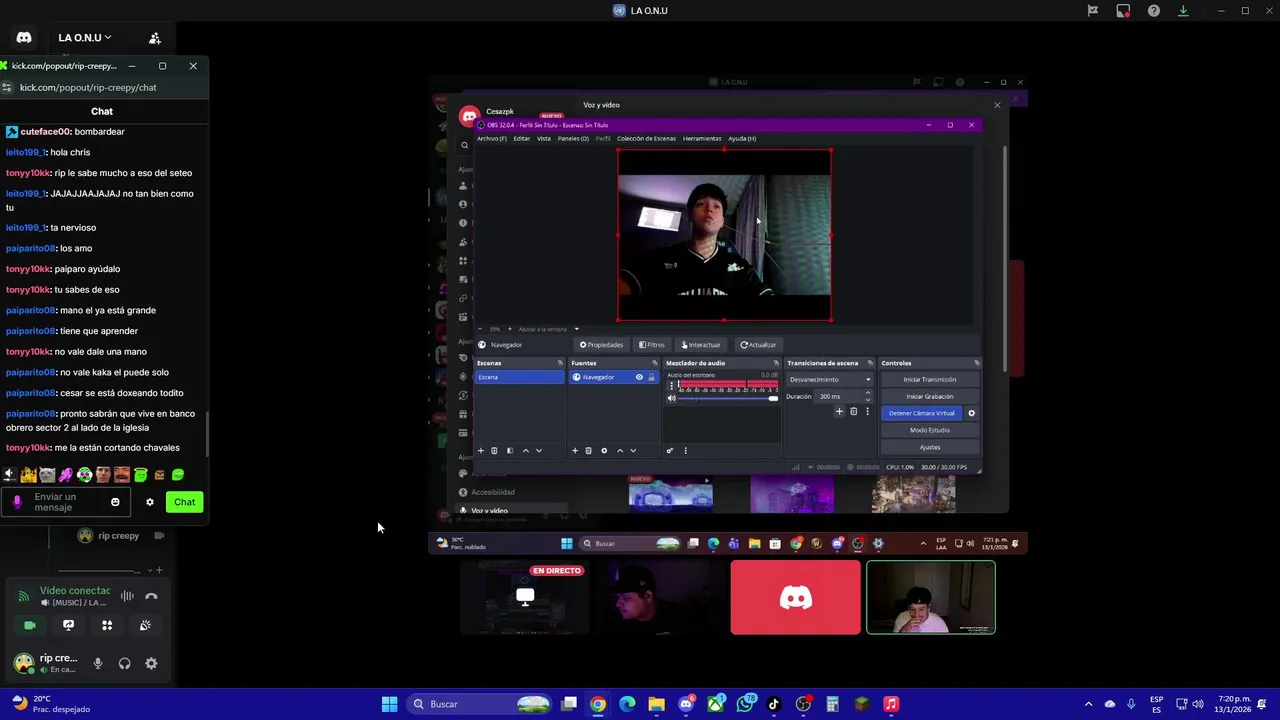This screenshot has width=1280, height=720.
Task: Open Herramientas menu in streamed OBS window
Action: (702, 138)
